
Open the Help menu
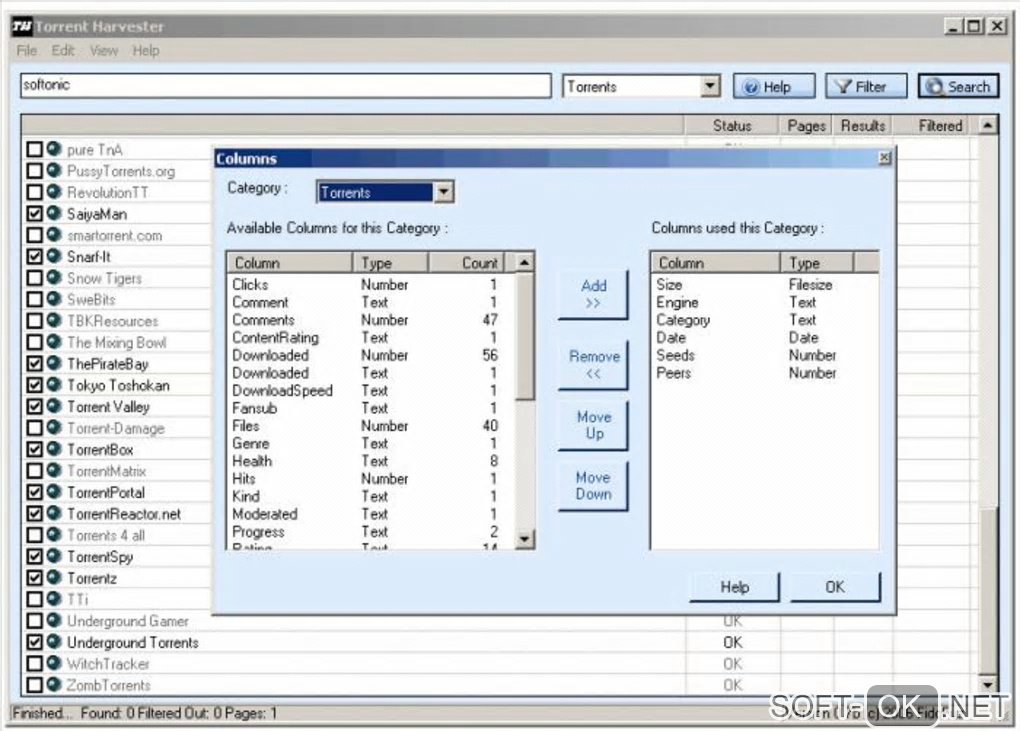146,50
